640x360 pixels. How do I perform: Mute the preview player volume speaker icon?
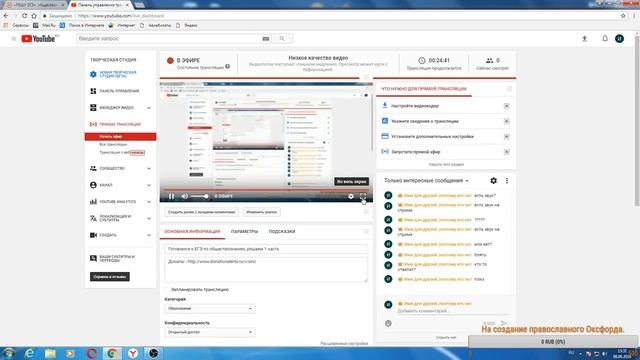(184, 196)
